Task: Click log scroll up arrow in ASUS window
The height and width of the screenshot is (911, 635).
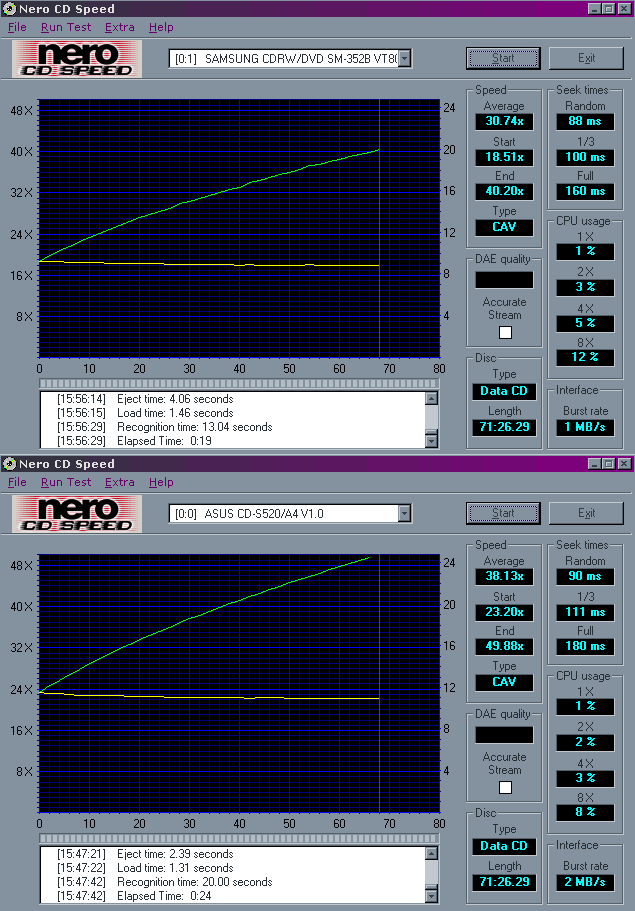Action: (x=431, y=853)
